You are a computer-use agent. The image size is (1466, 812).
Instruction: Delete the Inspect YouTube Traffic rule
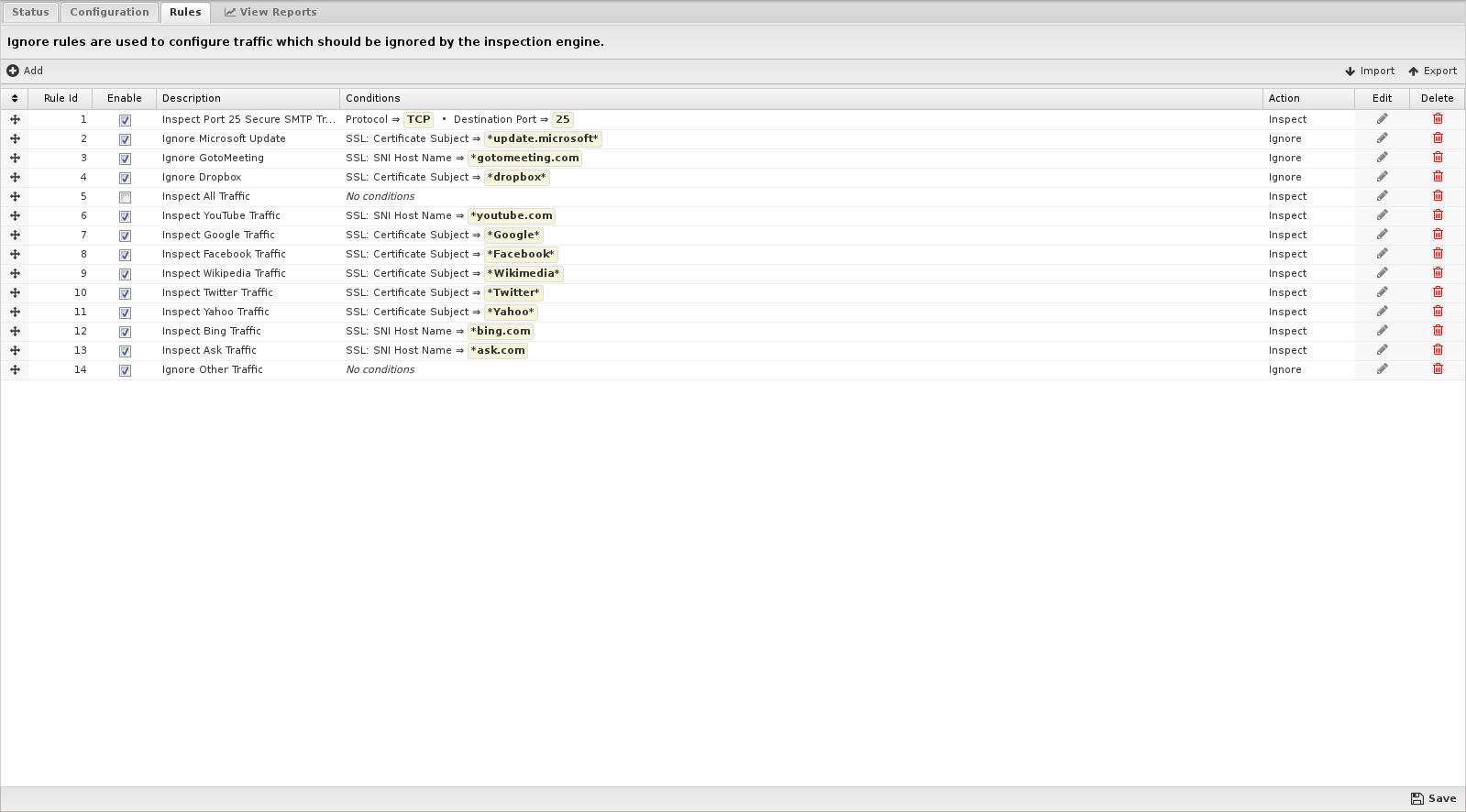[x=1438, y=215]
